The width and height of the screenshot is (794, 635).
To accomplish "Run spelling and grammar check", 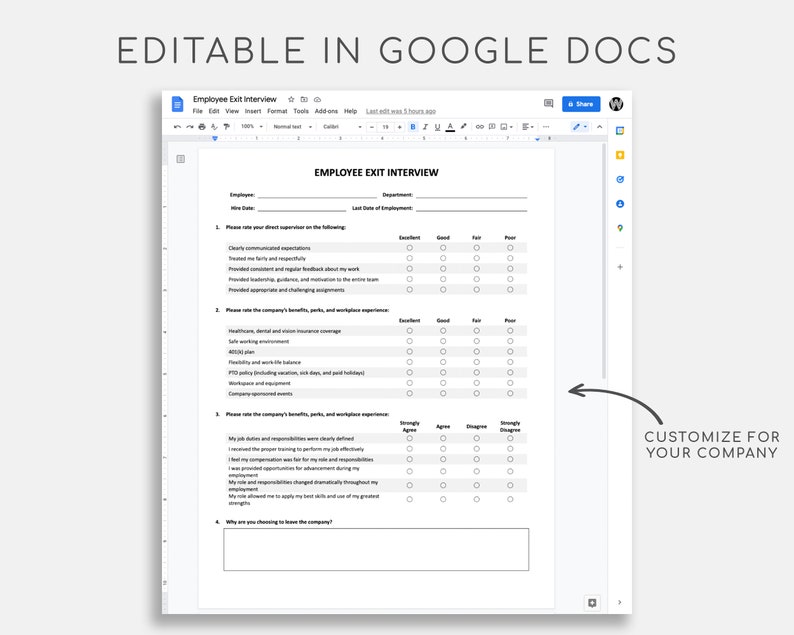I will [x=214, y=127].
